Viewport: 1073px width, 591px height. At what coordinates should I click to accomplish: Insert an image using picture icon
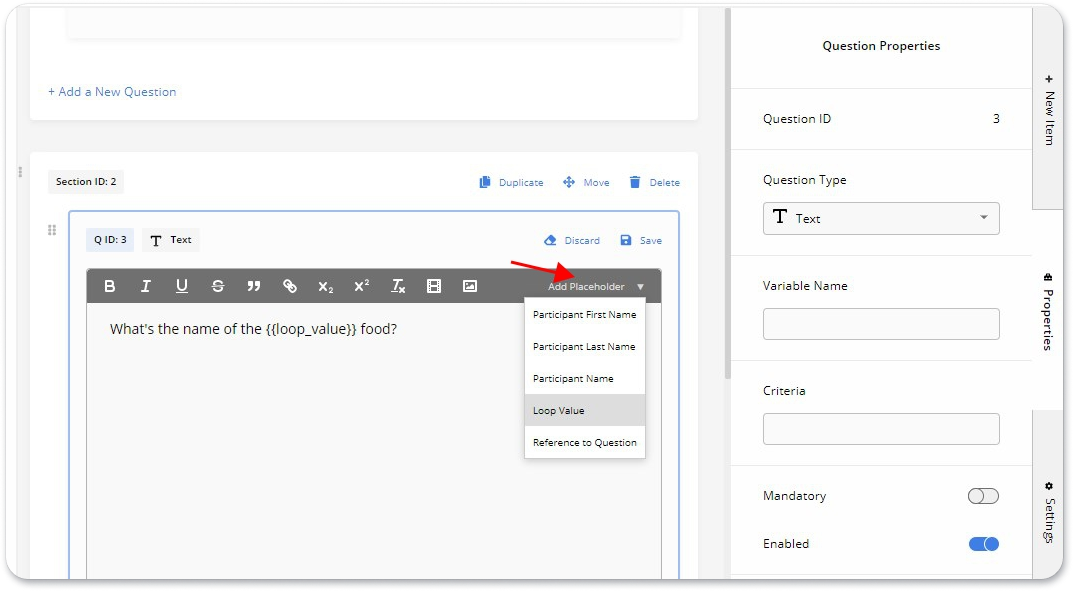(470, 286)
